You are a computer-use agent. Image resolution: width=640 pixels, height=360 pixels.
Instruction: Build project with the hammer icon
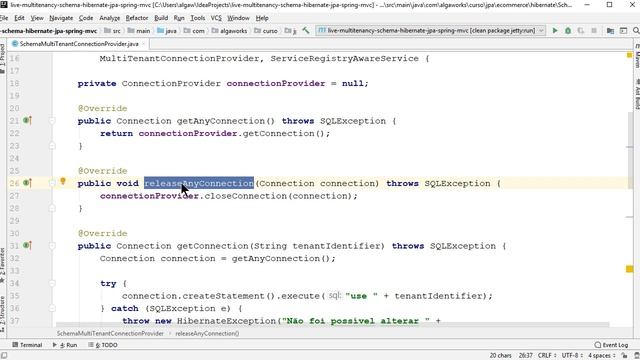coord(306,31)
